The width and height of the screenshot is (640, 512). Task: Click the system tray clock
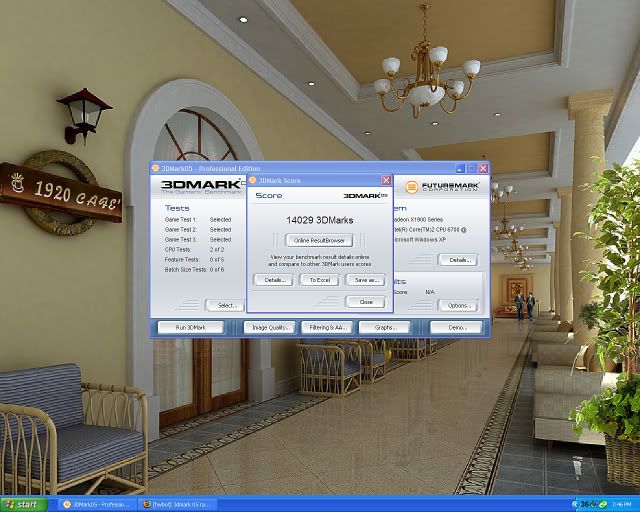point(622,505)
